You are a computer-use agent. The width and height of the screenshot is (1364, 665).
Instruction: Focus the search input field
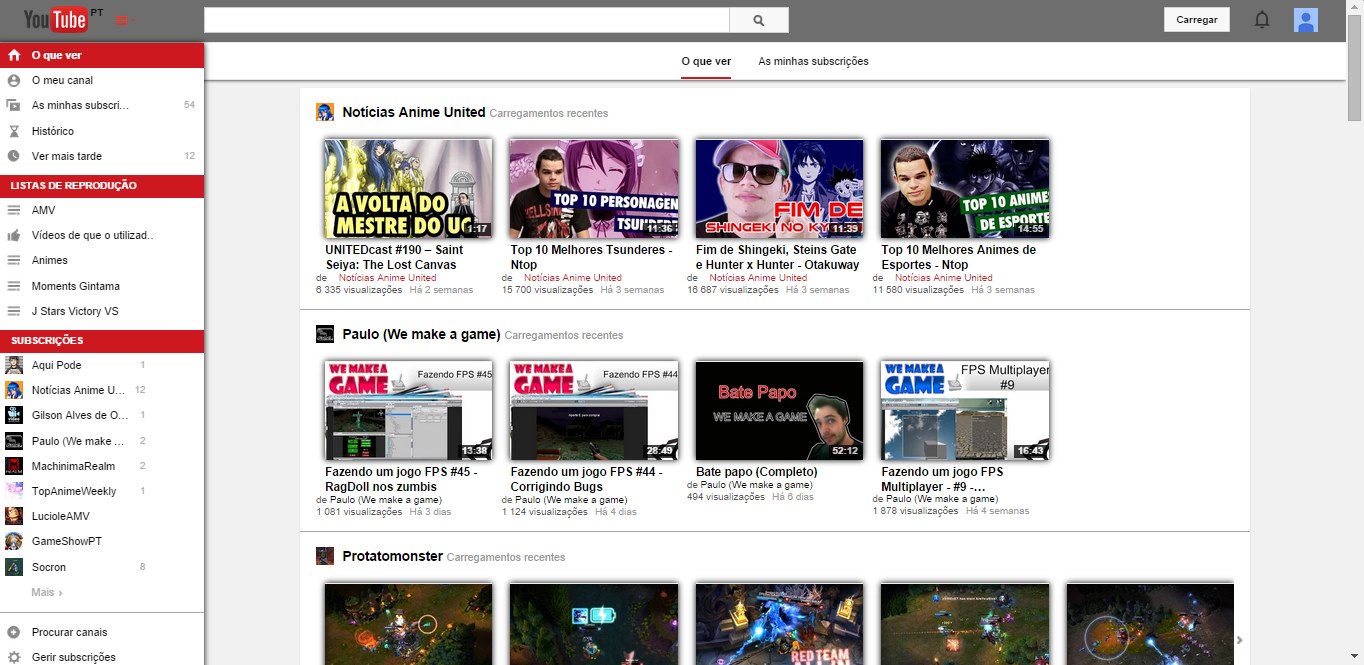click(x=467, y=20)
